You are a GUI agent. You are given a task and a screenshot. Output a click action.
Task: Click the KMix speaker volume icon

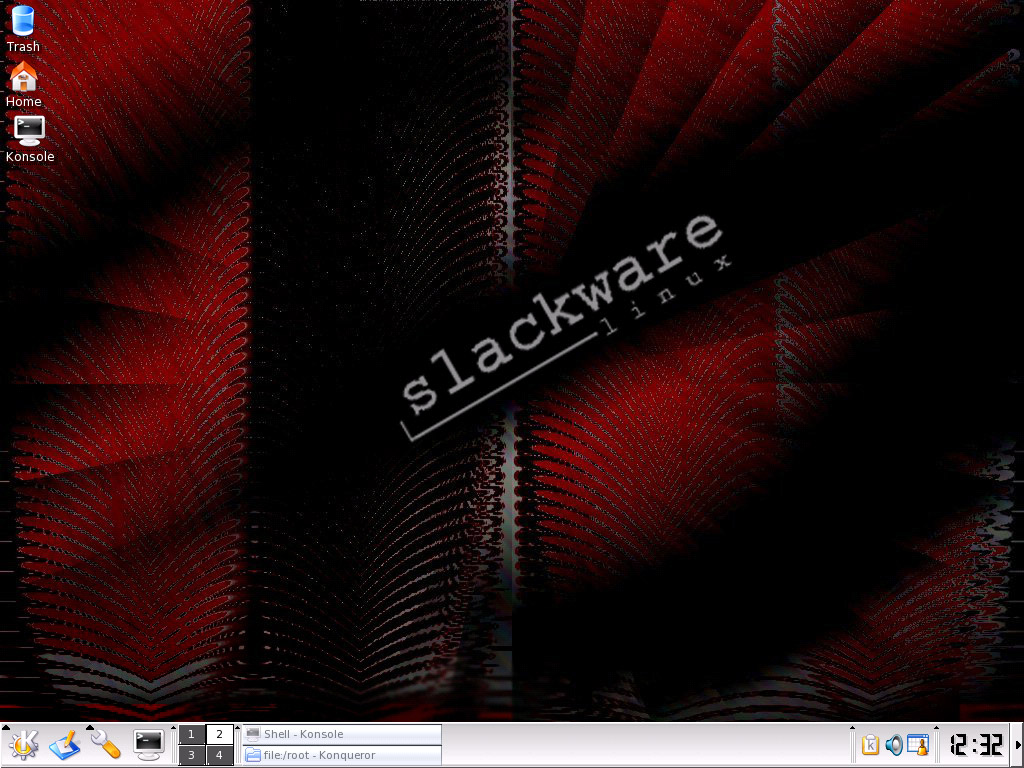point(894,745)
